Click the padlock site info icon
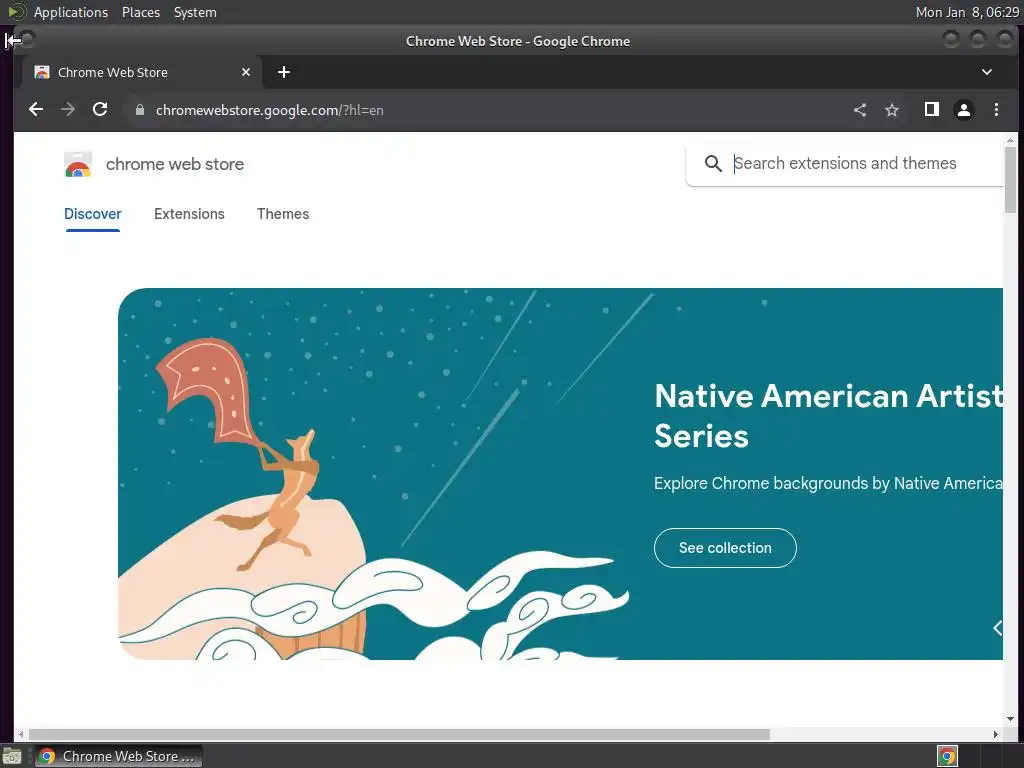 pyautogui.click(x=139, y=110)
